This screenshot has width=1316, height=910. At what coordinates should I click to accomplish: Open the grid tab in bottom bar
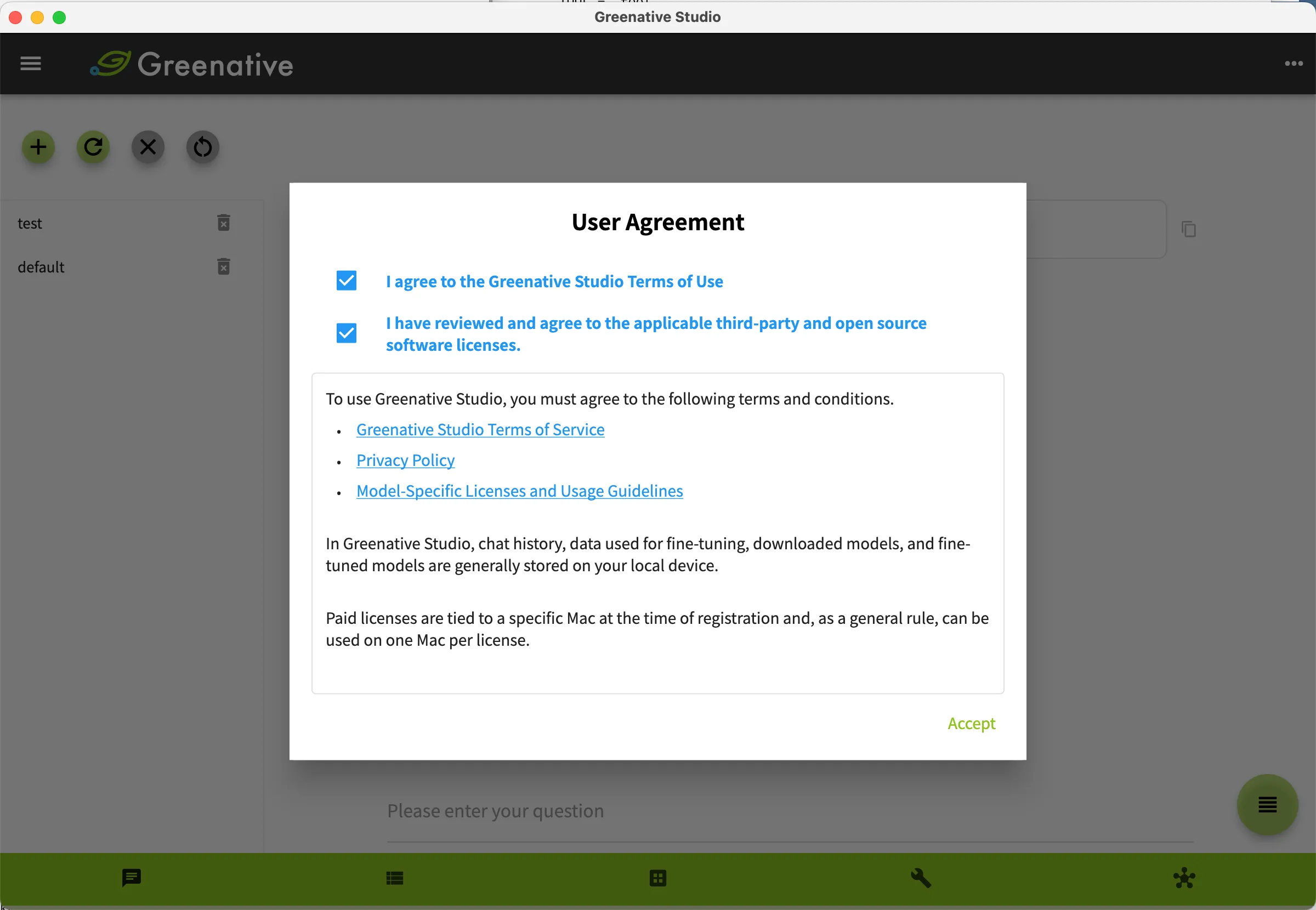point(657,878)
